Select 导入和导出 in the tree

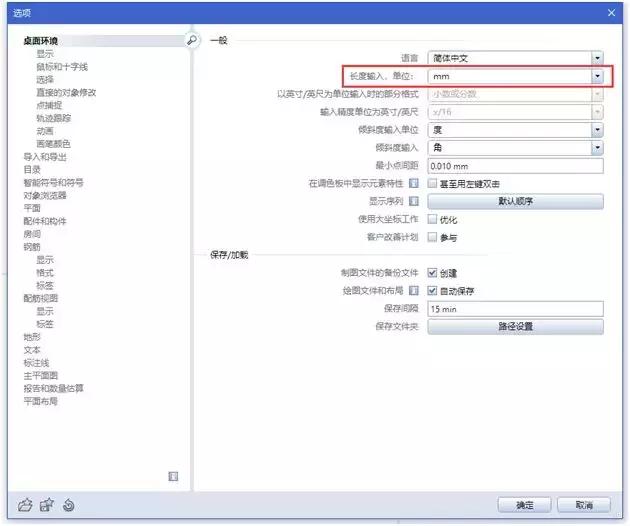click(x=45, y=157)
